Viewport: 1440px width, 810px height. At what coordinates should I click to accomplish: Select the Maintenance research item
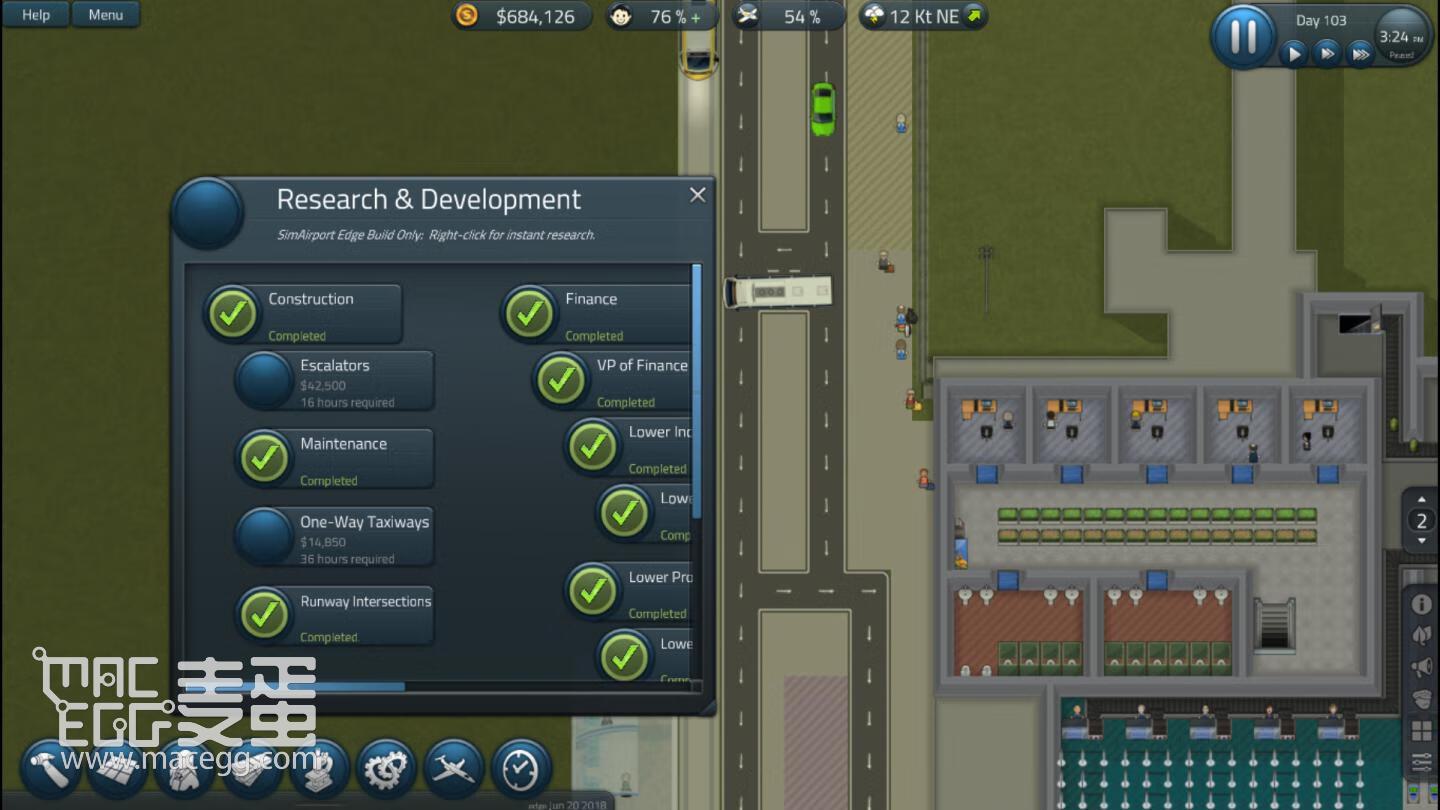(335, 459)
